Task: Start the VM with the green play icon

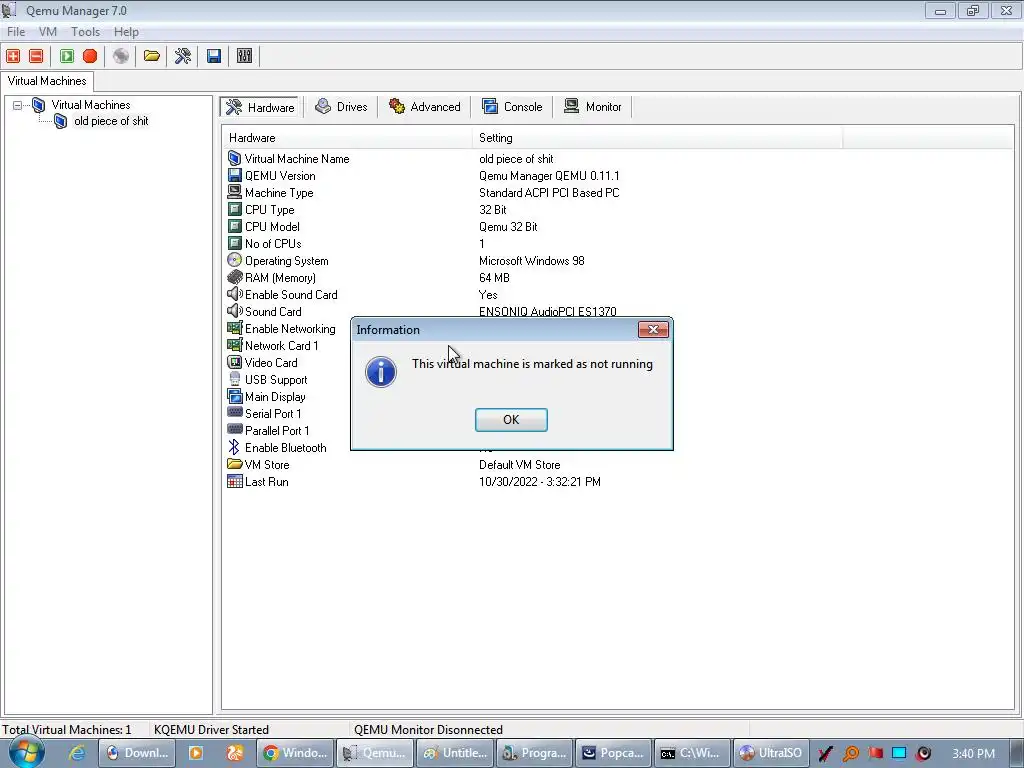Action: [67, 56]
